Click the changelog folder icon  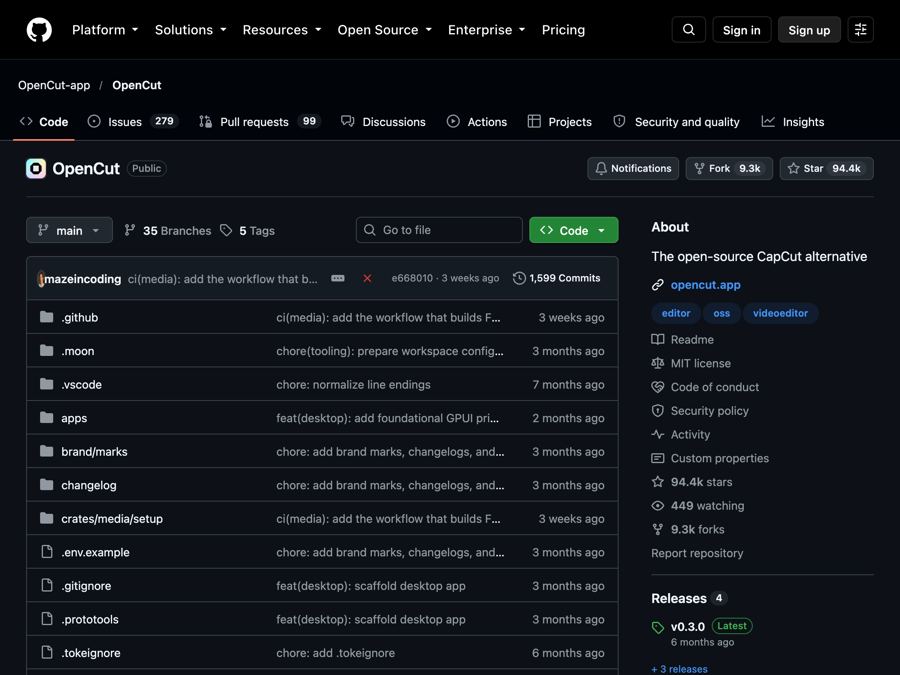point(46,484)
